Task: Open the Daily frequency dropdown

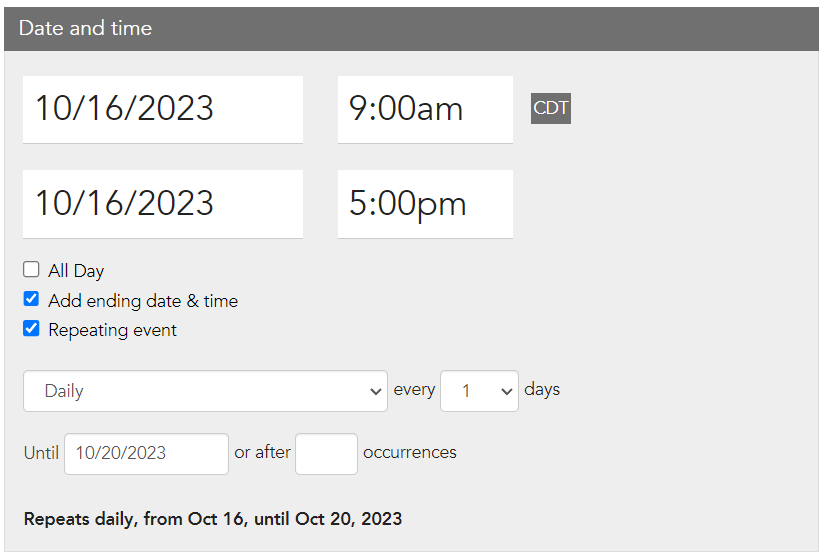Action: [x=205, y=391]
